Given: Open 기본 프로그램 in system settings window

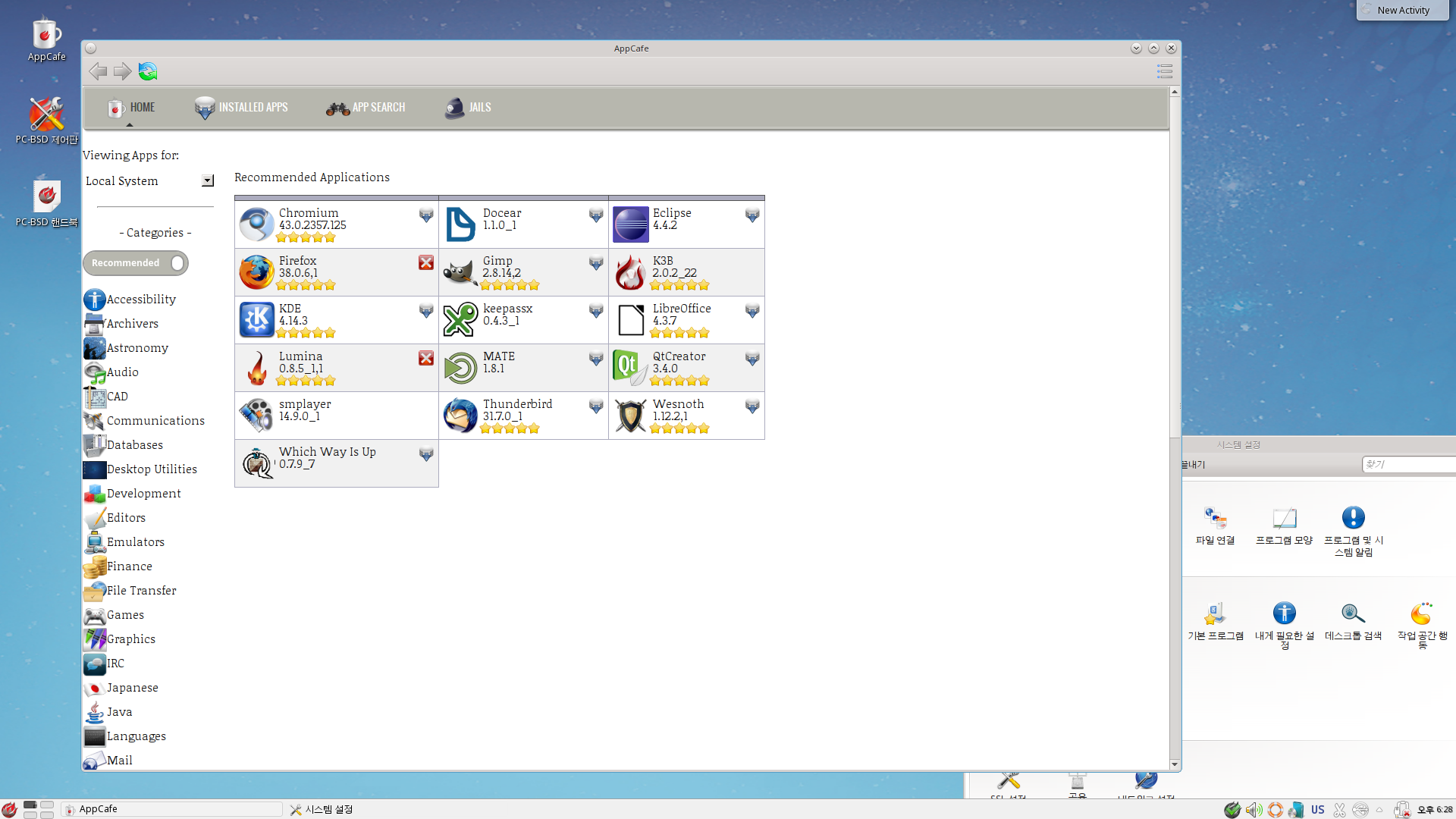Looking at the screenshot, I should [1216, 621].
